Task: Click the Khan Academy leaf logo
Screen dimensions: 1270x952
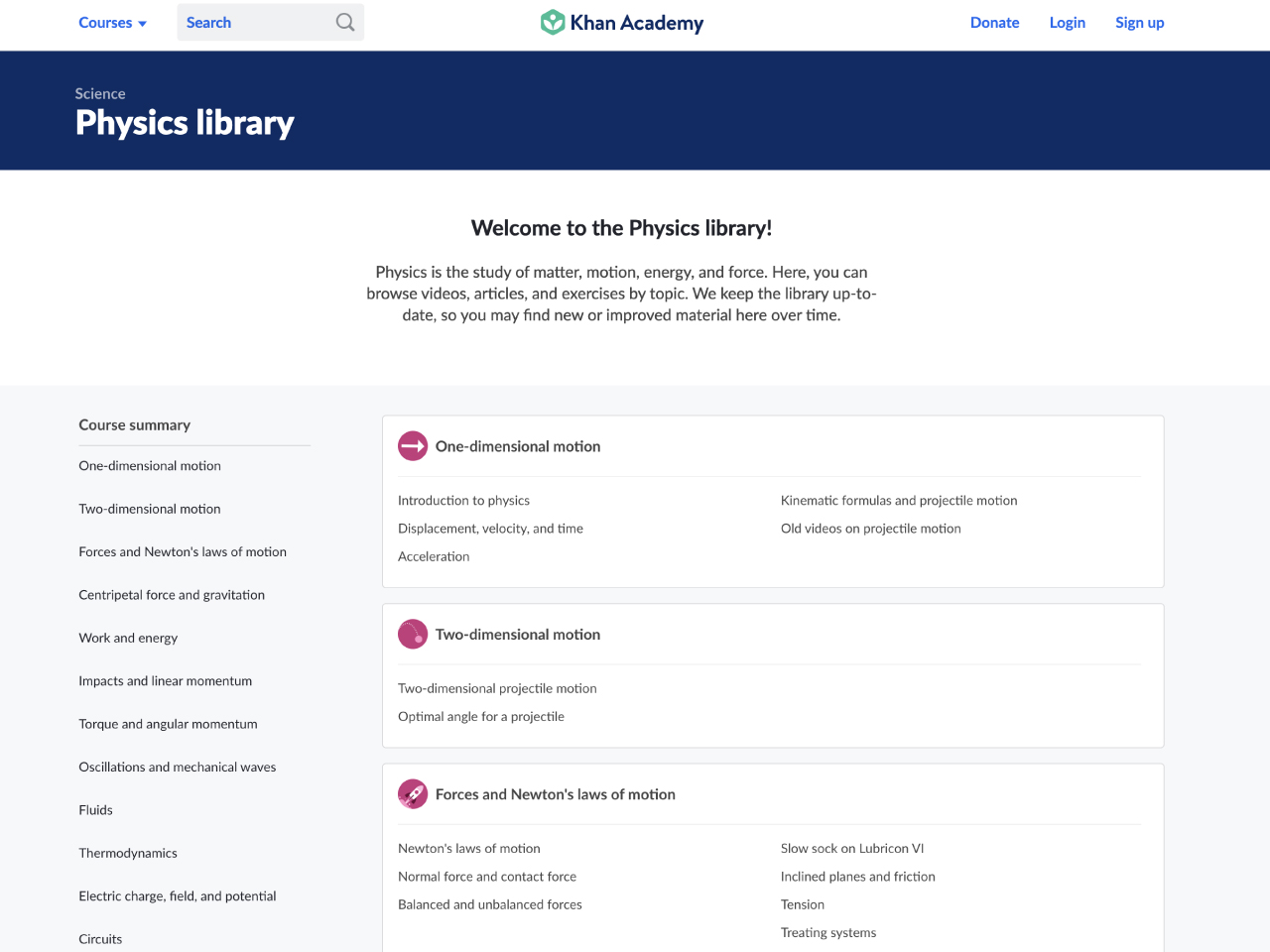Action: [552, 22]
